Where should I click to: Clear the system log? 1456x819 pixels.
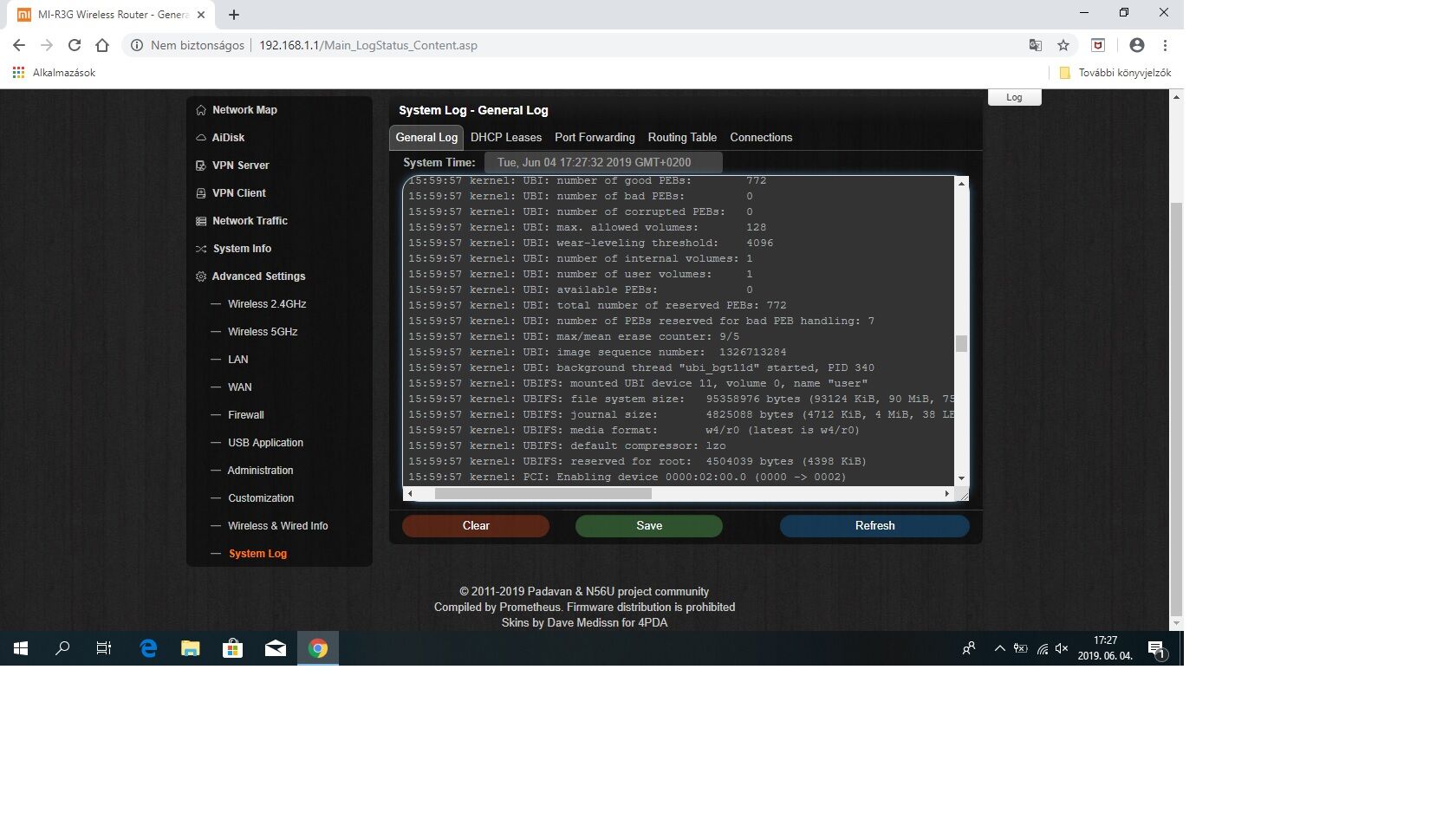476,525
